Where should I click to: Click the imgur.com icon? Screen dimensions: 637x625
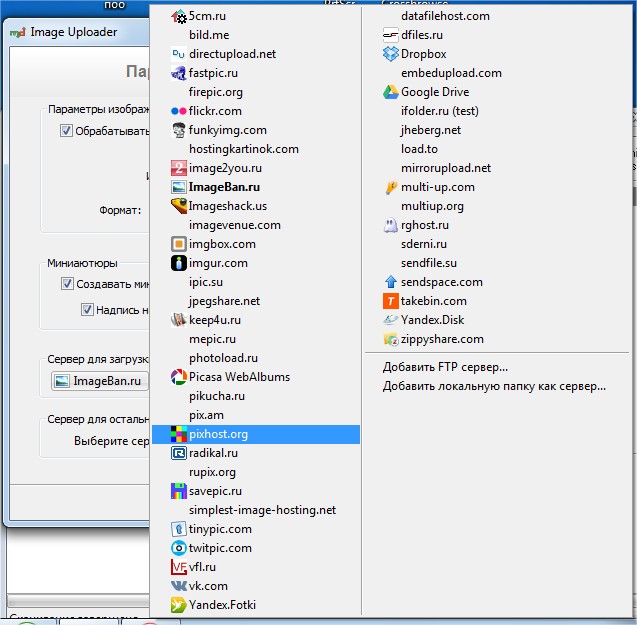(x=178, y=263)
